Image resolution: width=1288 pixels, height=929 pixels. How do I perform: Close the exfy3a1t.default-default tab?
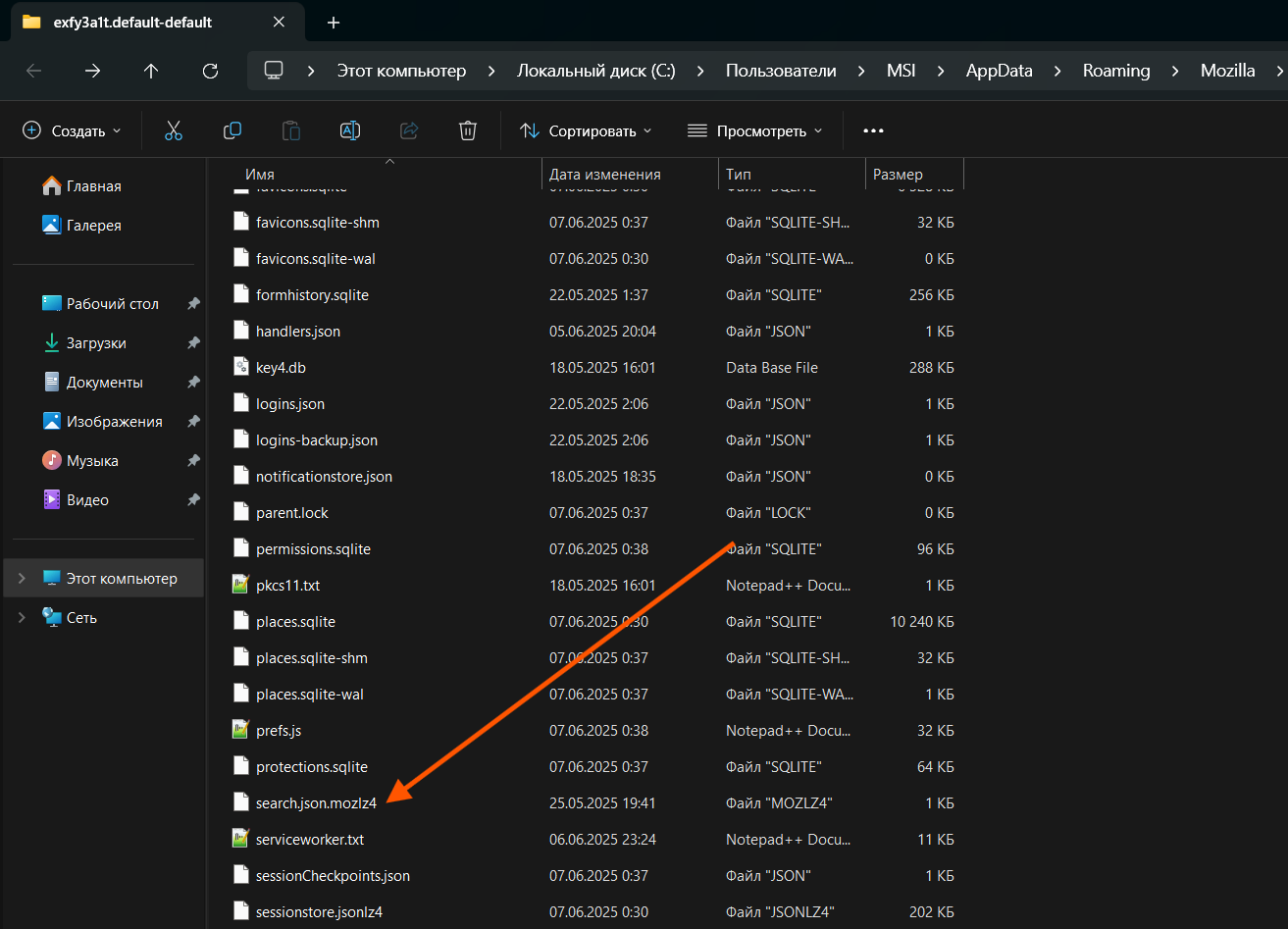point(279,22)
